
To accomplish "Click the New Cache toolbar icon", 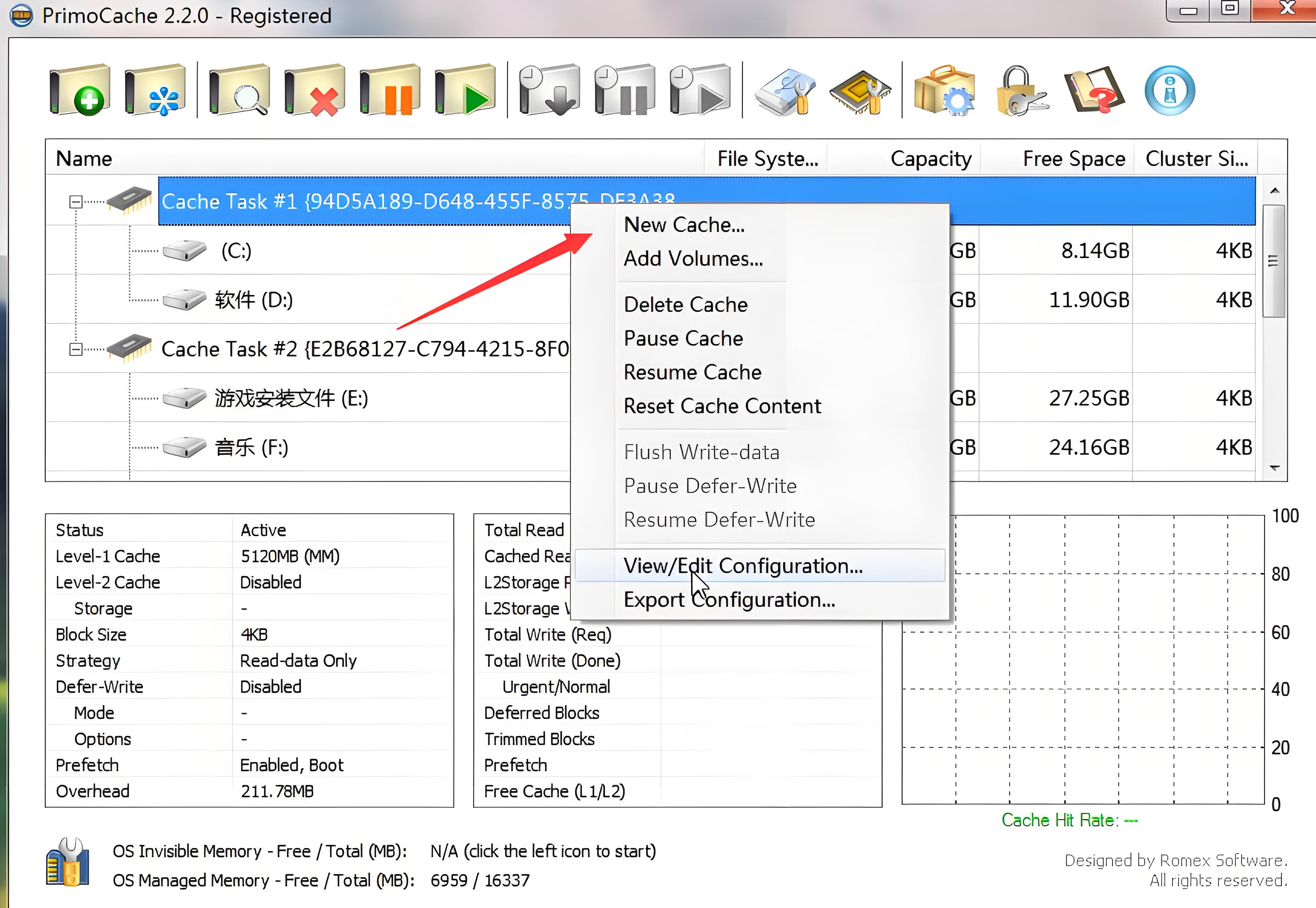I will (79, 90).
